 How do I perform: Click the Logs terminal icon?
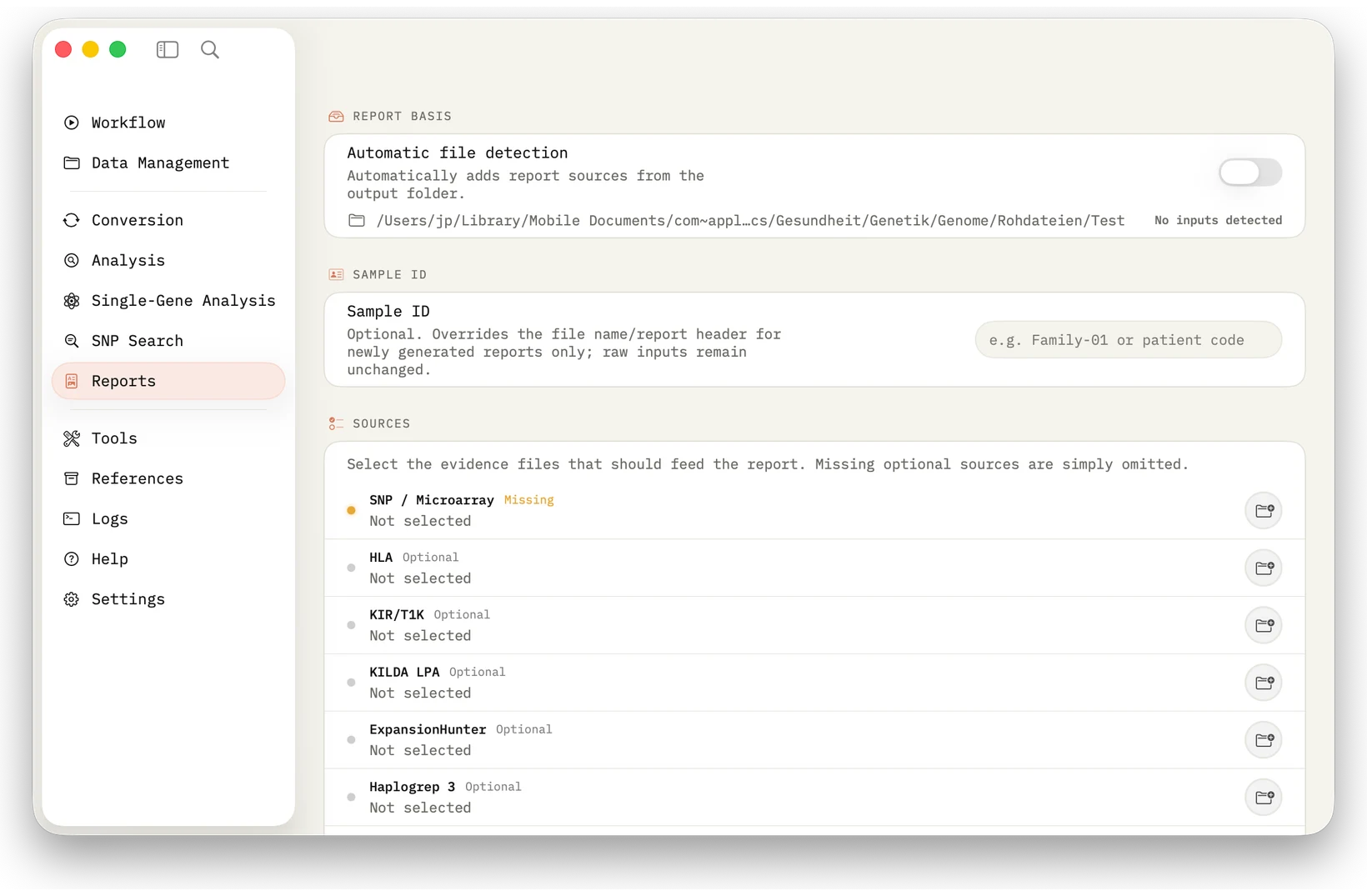point(72,518)
